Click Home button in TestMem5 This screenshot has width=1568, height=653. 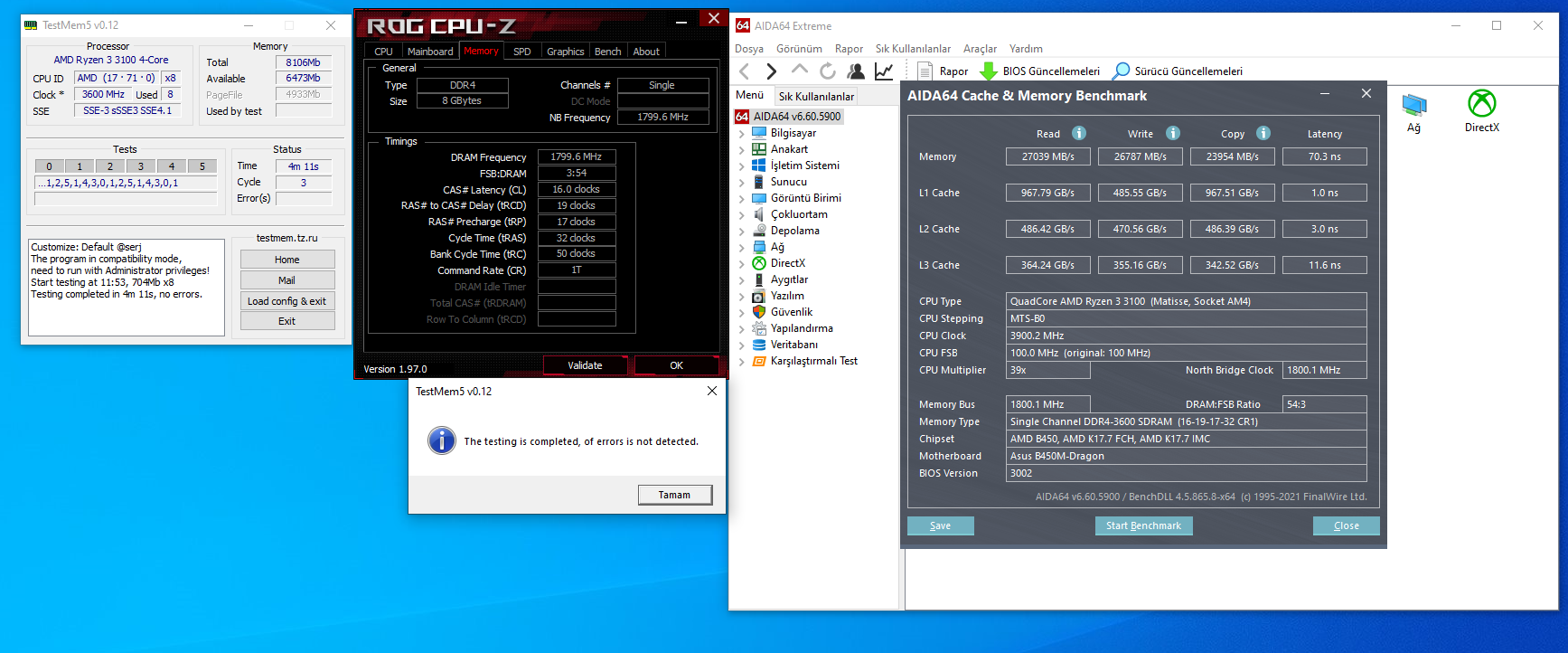(x=287, y=260)
